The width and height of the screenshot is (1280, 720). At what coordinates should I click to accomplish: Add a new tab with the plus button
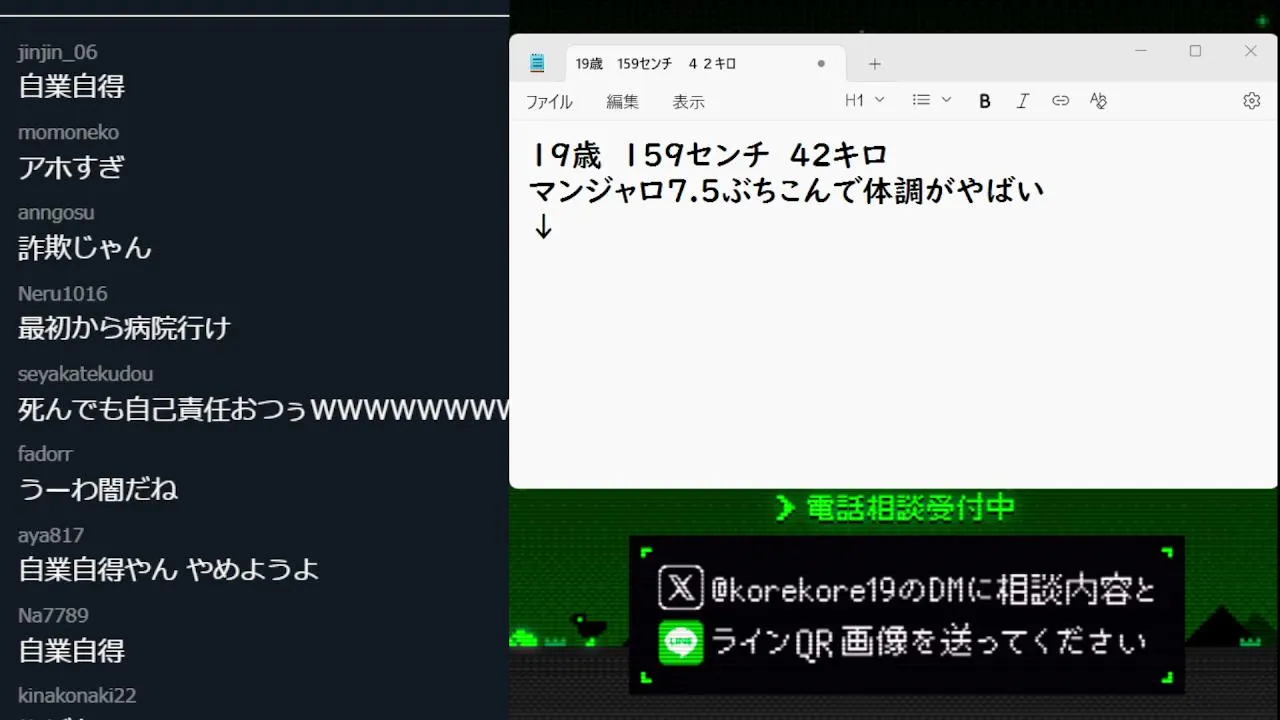click(x=875, y=64)
